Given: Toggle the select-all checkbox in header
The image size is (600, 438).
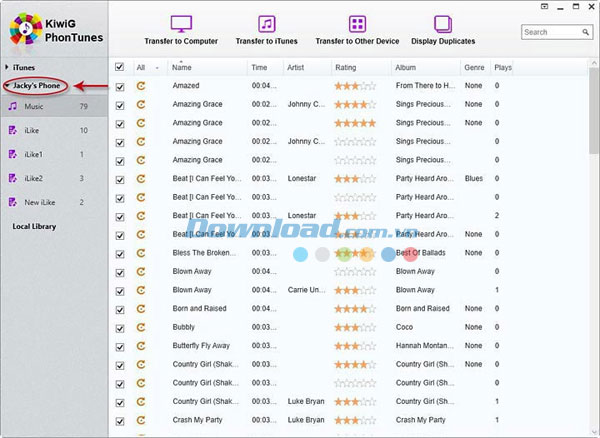Looking at the screenshot, I should point(119,67).
